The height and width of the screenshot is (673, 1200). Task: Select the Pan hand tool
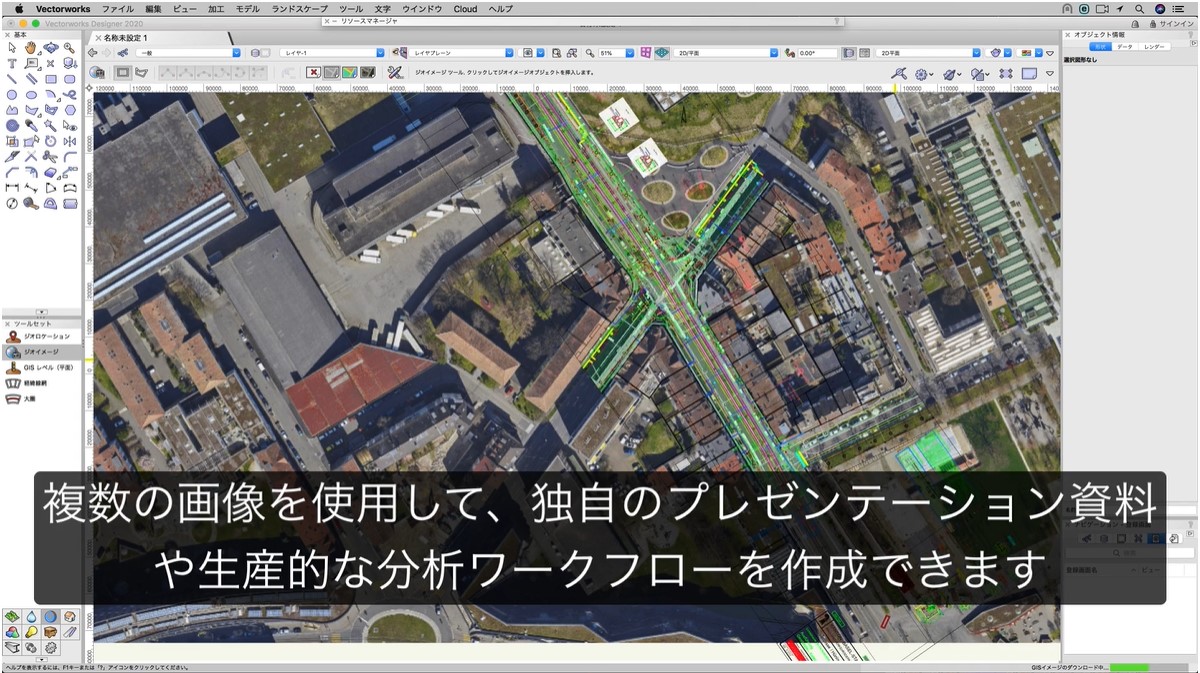coord(31,47)
